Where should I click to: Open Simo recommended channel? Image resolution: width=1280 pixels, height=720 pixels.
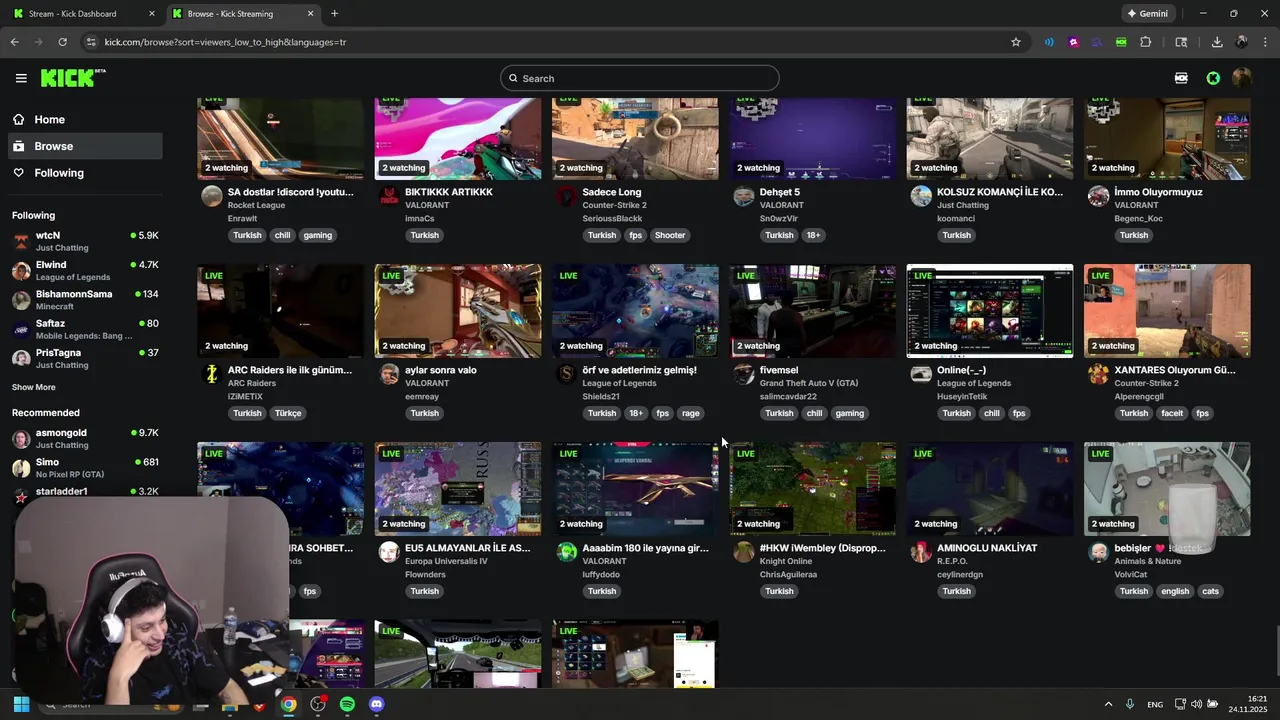click(x=85, y=468)
